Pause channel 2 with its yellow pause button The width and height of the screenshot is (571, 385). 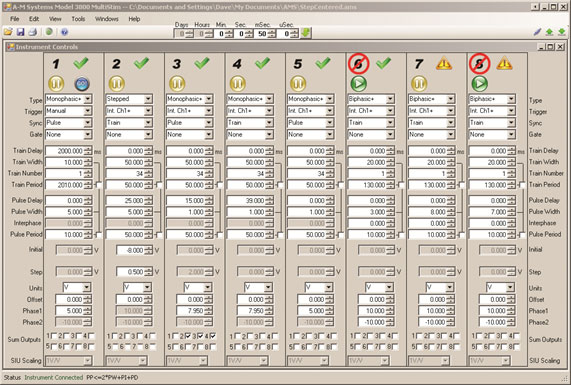point(117,84)
